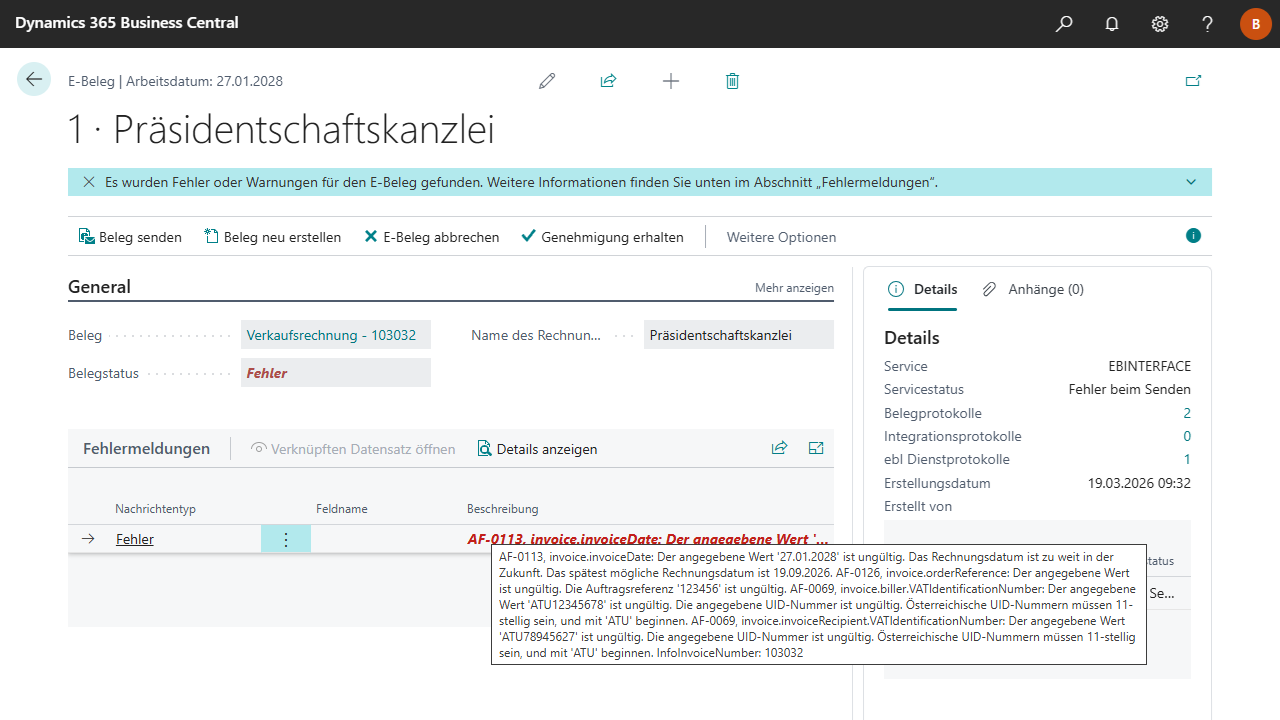Switch to the Anhänge (0) tab
The image size is (1280, 720).
[1034, 289]
